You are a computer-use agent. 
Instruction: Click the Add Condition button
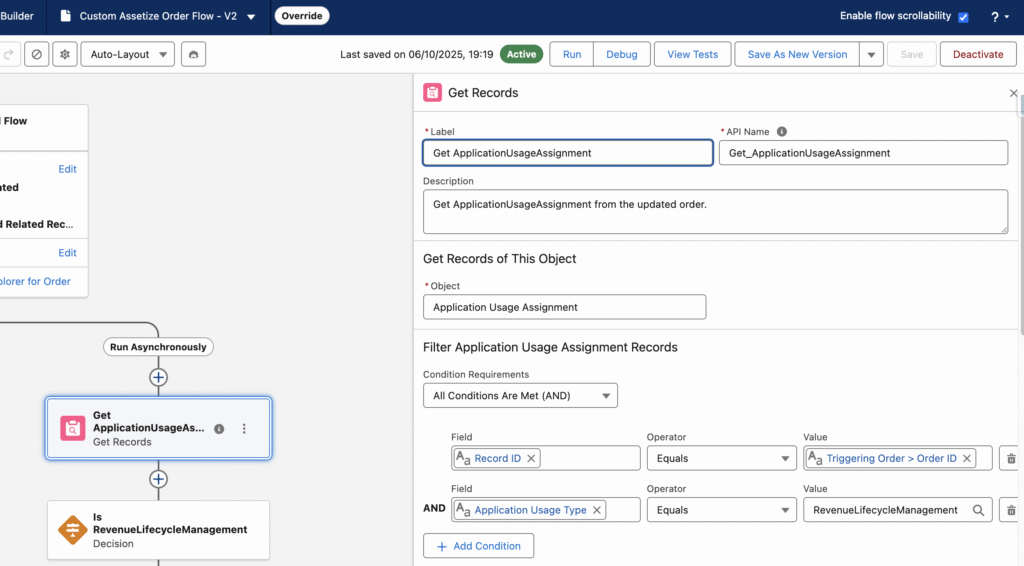pyautogui.click(x=478, y=546)
